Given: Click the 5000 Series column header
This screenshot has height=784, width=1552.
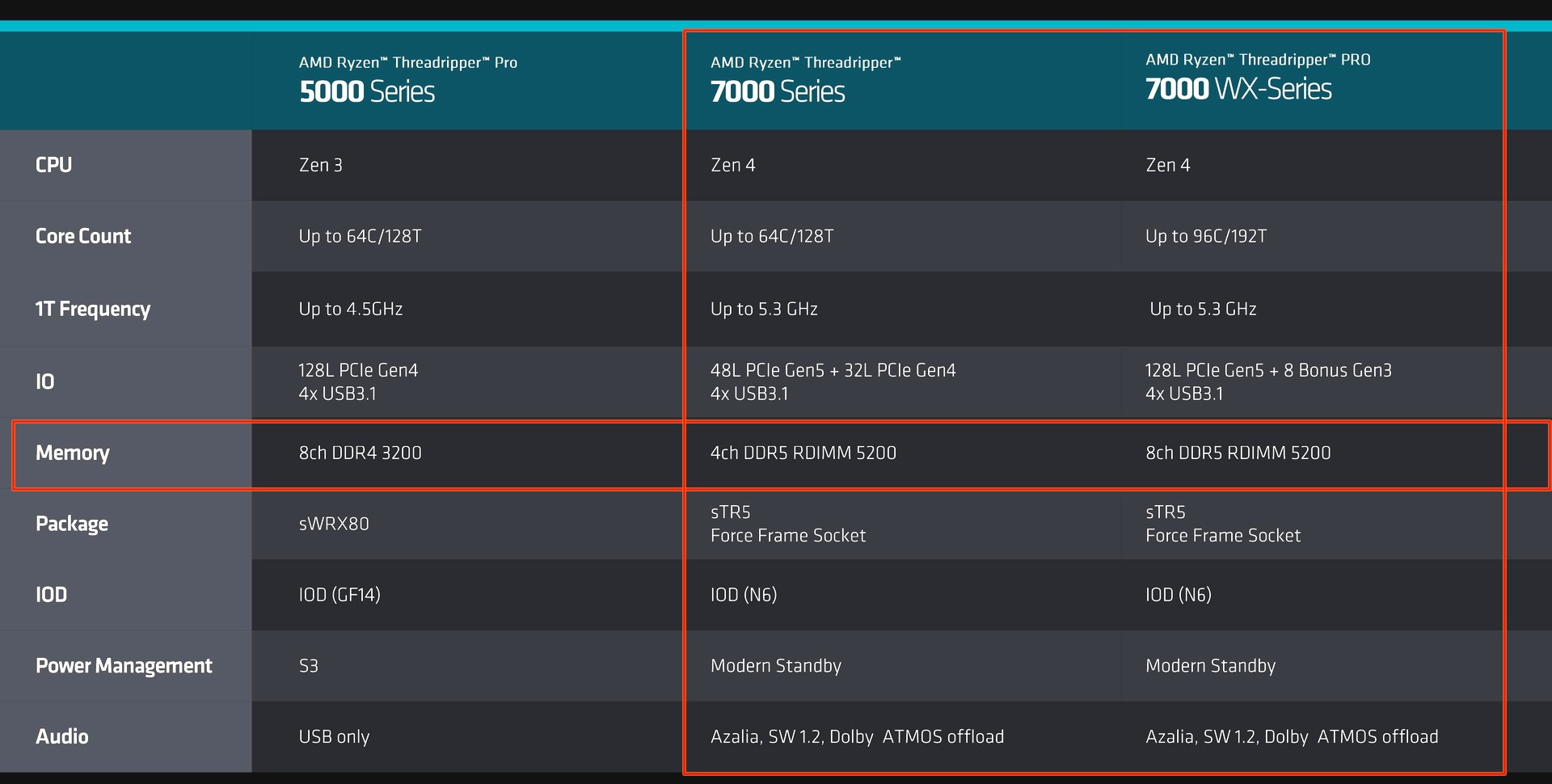Looking at the screenshot, I should coord(408,80).
